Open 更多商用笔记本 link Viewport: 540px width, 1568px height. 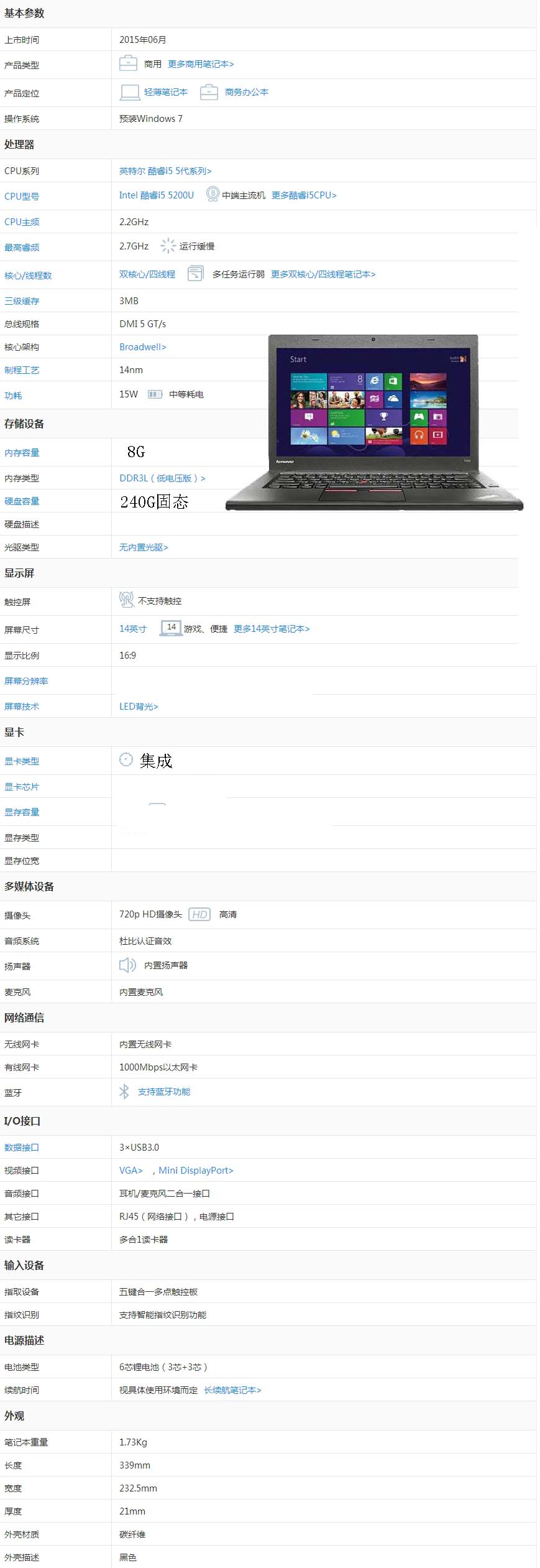pos(201,64)
